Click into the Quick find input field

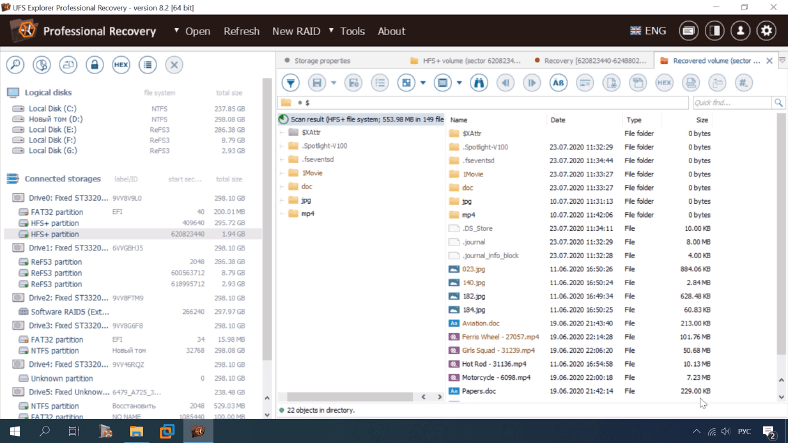point(732,102)
